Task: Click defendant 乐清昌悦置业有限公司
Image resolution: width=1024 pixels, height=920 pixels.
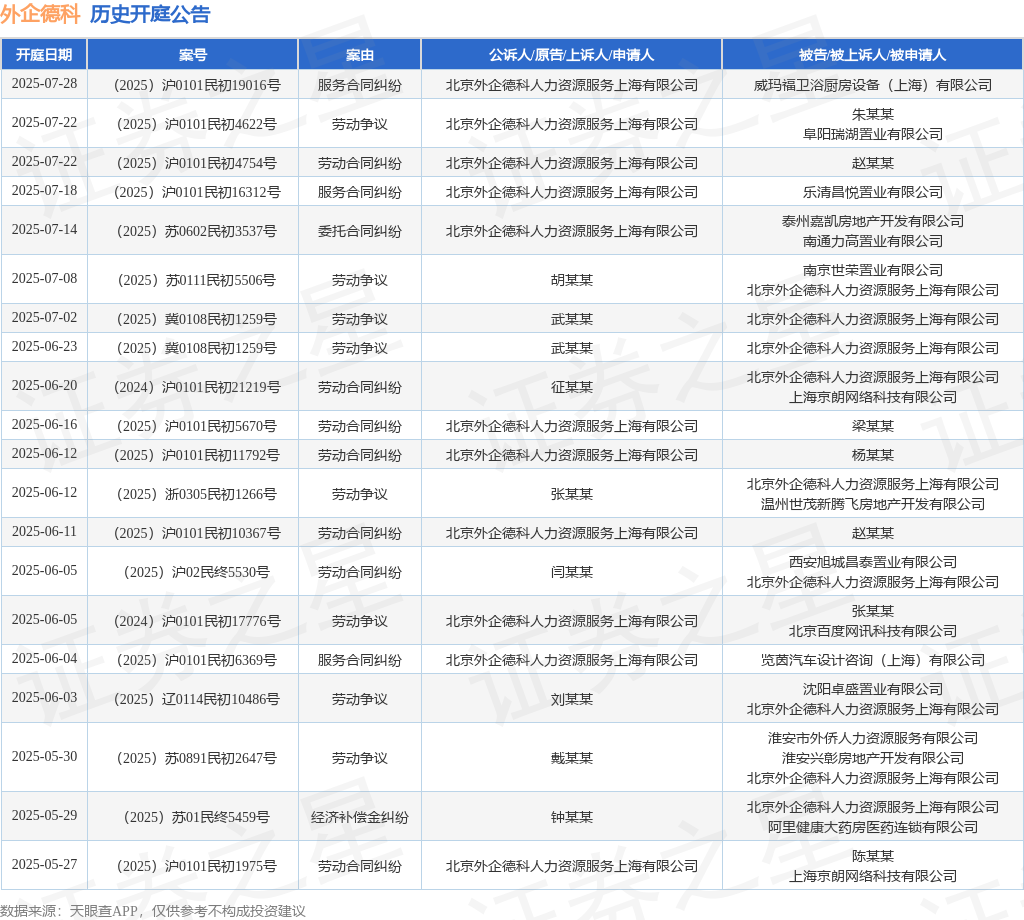Action: point(872,193)
